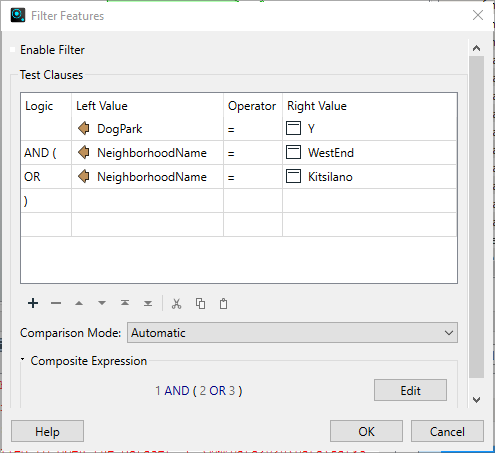Move selected clause up one row
Image resolution: width=495 pixels, height=453 pixels.
coord(79,303)
